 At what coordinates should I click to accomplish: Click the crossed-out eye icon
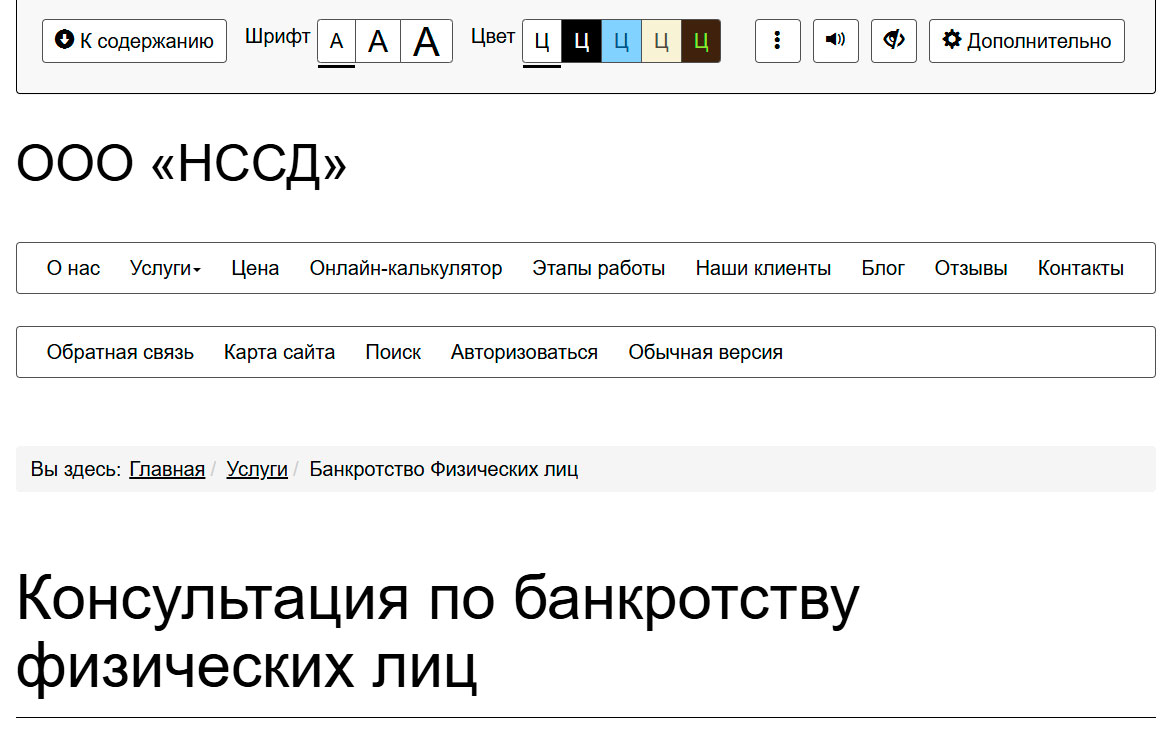point(893,41)
